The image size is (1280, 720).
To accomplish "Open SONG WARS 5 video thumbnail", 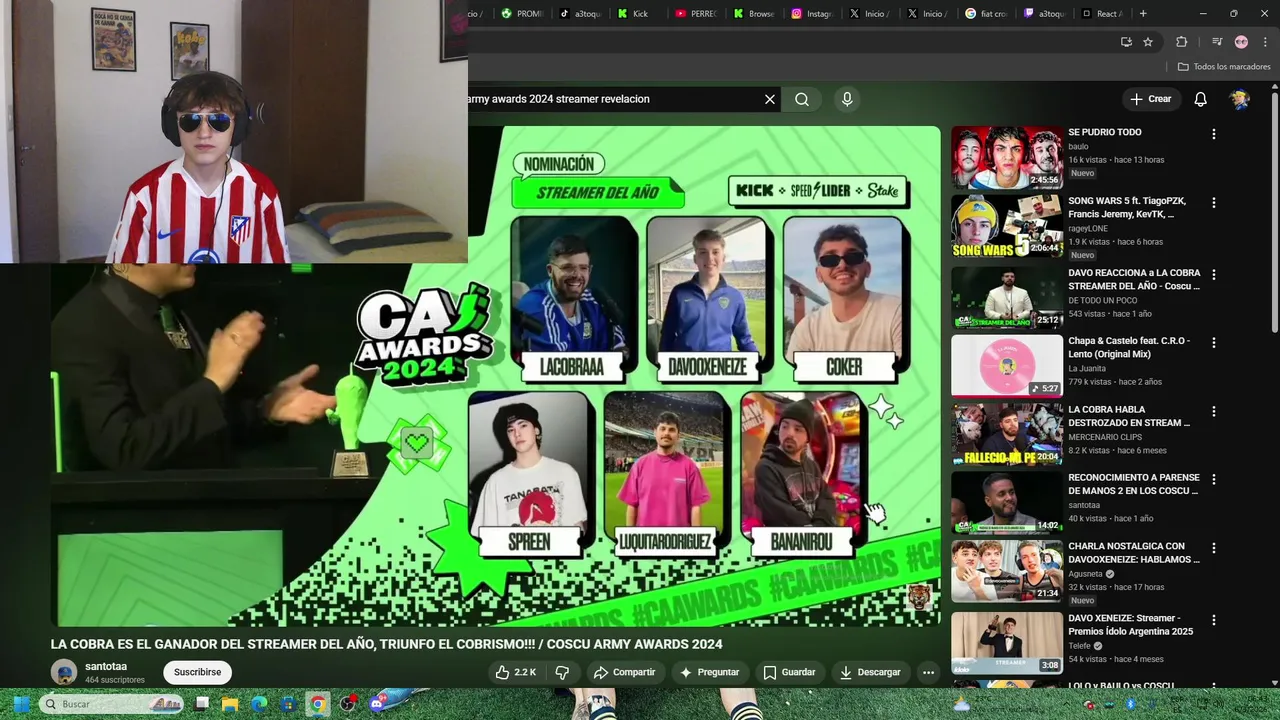I will coord(1007,226).
